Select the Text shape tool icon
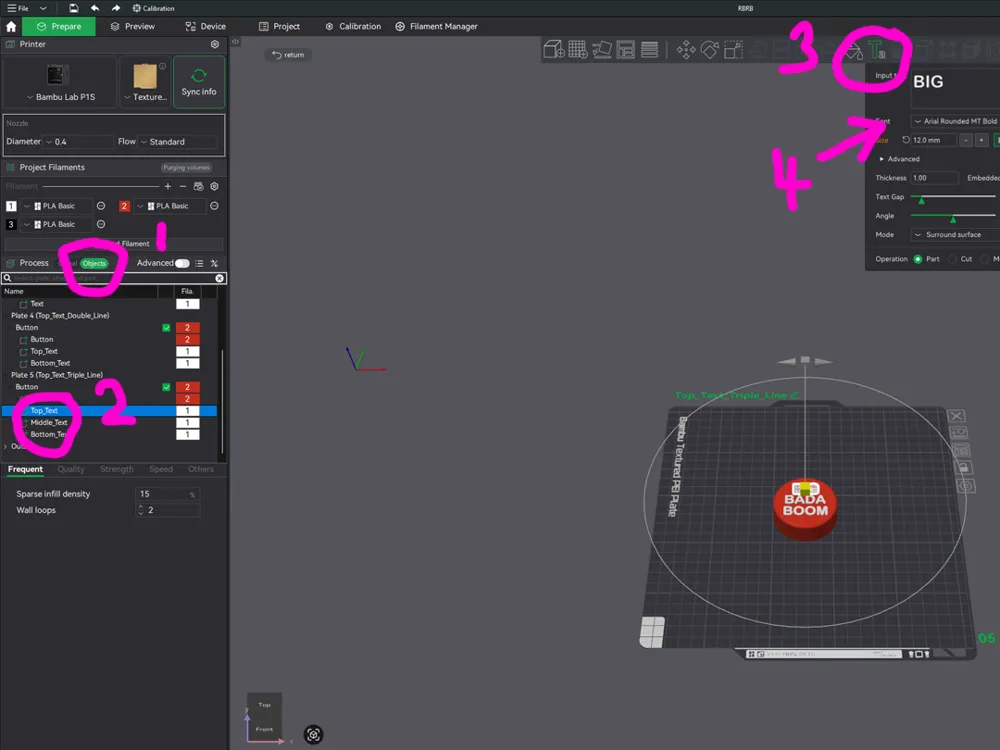This screenshot has height=750, width=1000. 877,50
